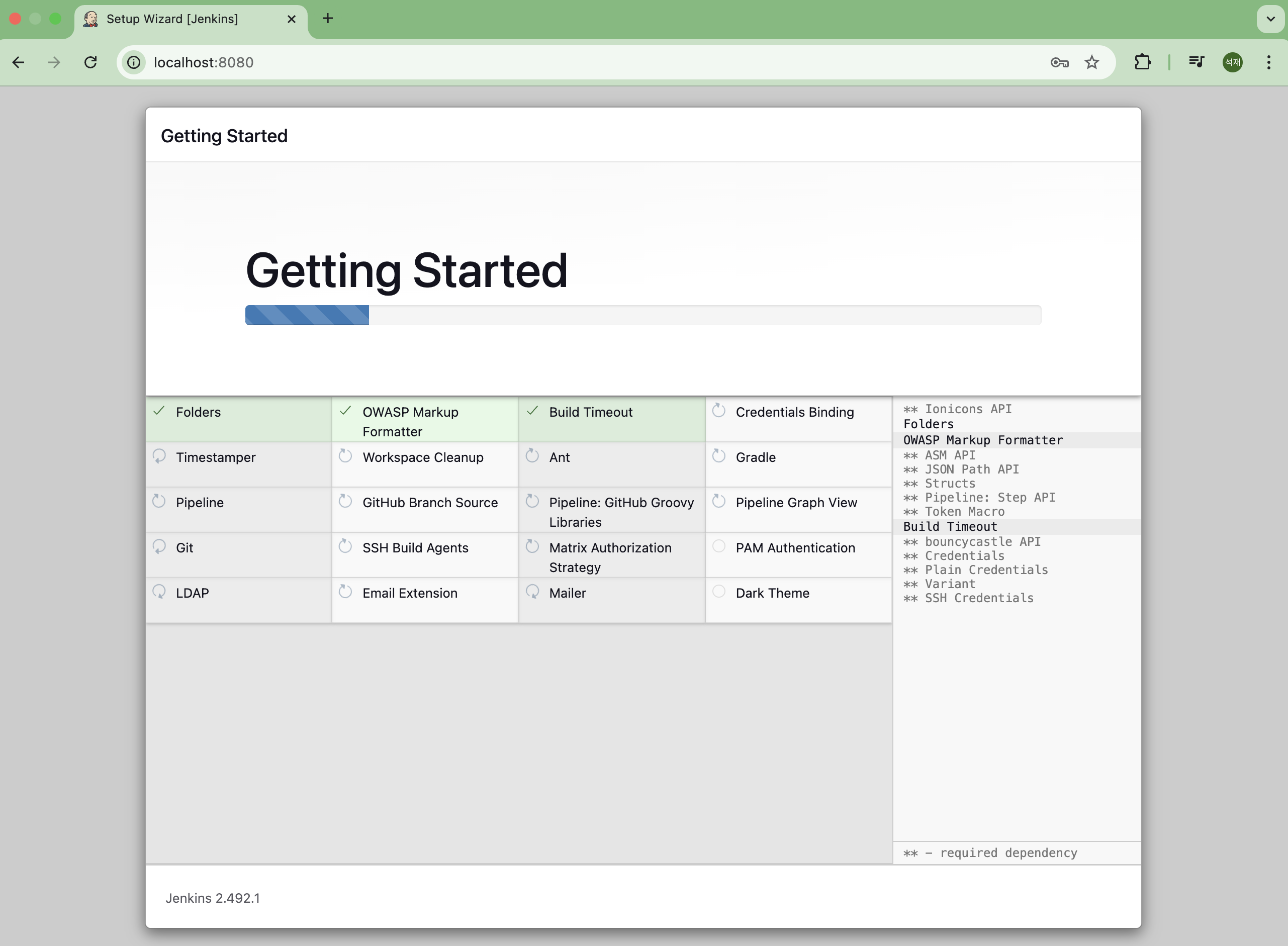Click the installation progress bar
Viewport: 1288px width, 946px height.
[x=642, y=315]
